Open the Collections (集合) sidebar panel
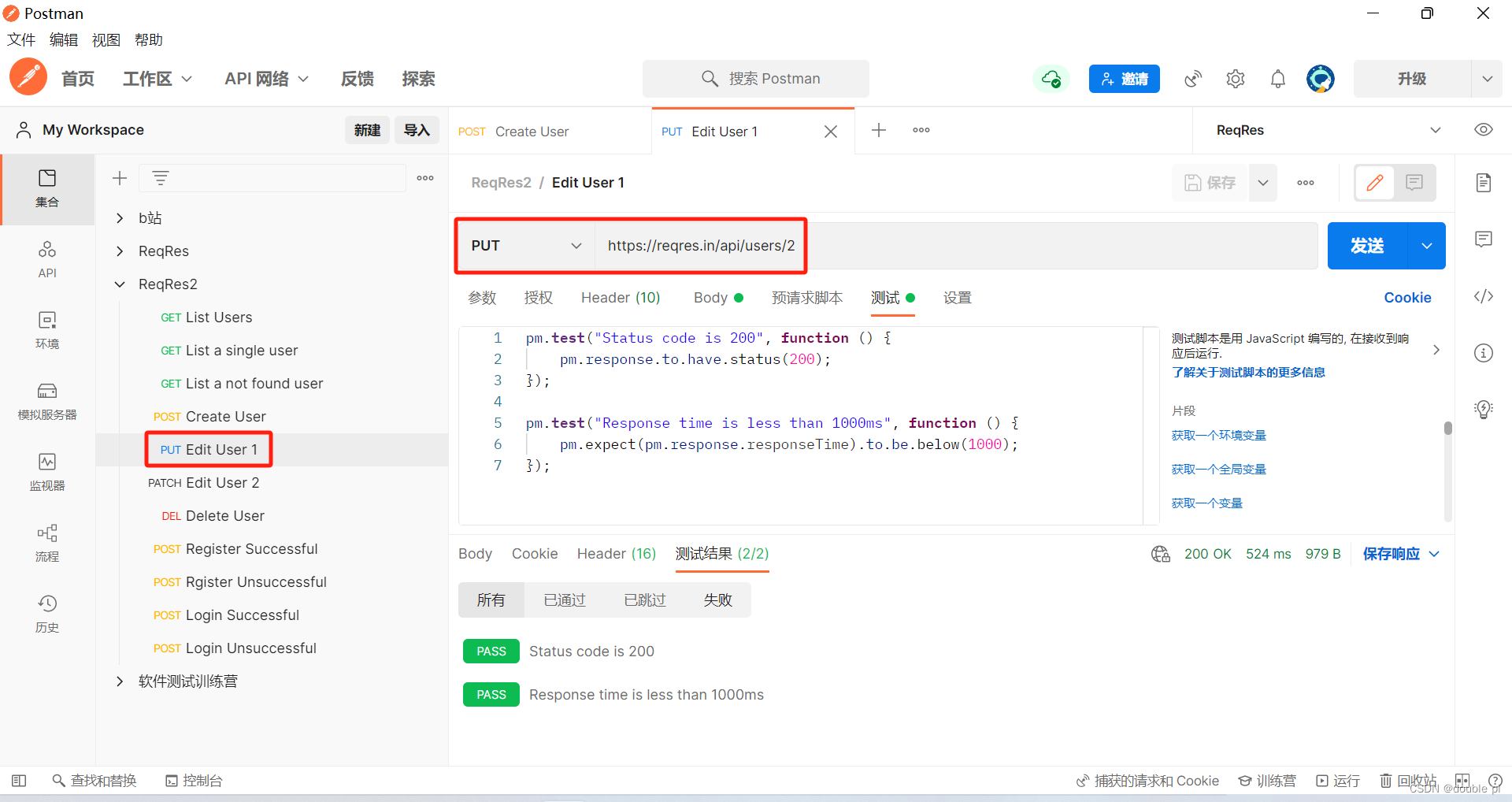This screenshot has height=802, width=1512. tap(47, 189)
